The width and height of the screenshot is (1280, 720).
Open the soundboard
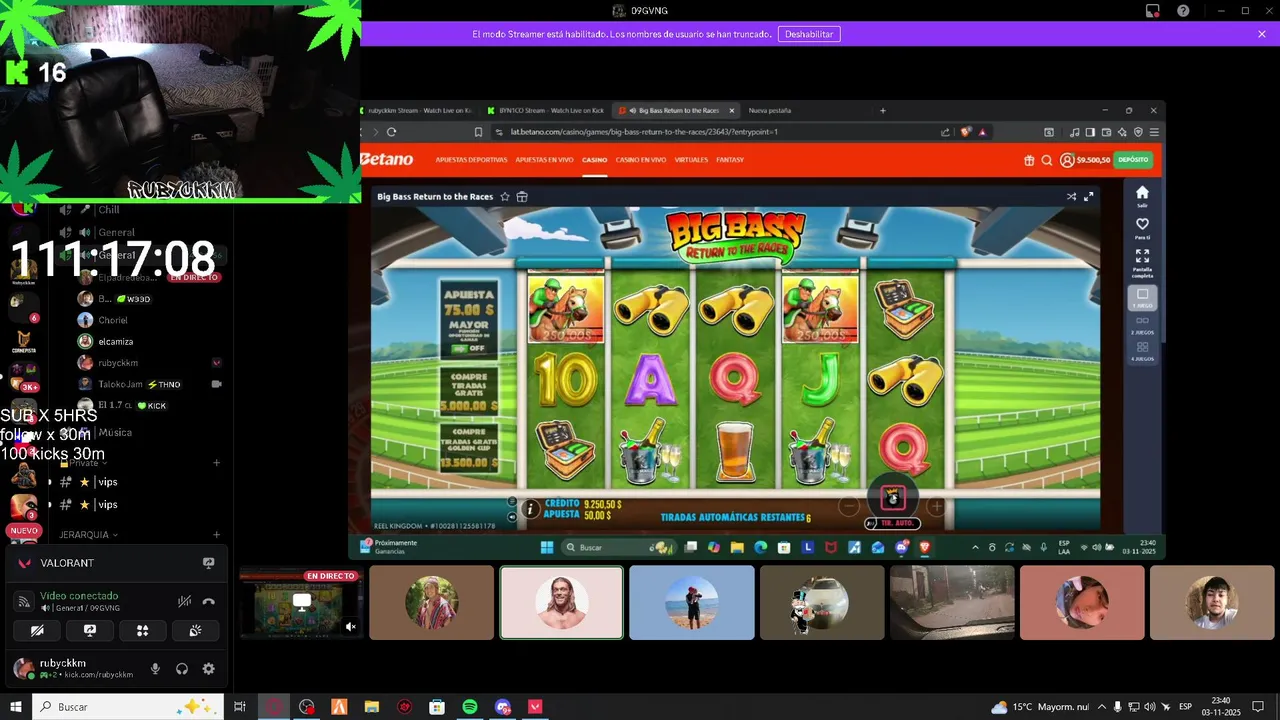(x=195, y=630)
